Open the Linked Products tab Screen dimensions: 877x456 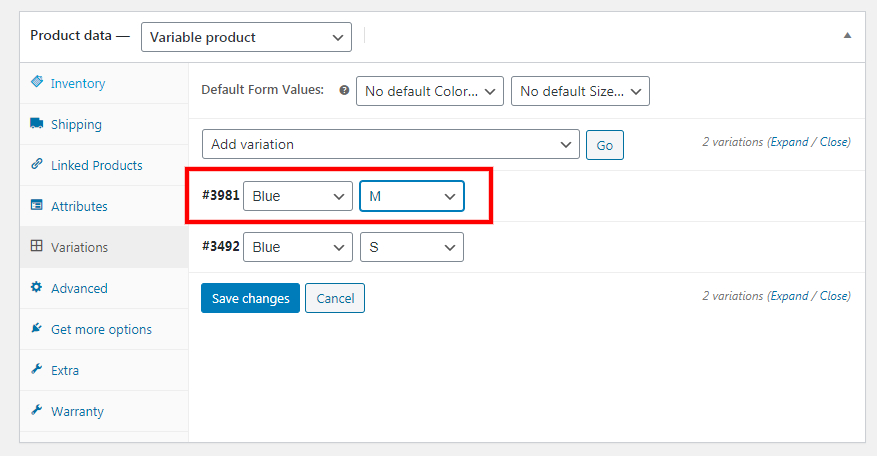pyautogui.click(x=104, y=165)
